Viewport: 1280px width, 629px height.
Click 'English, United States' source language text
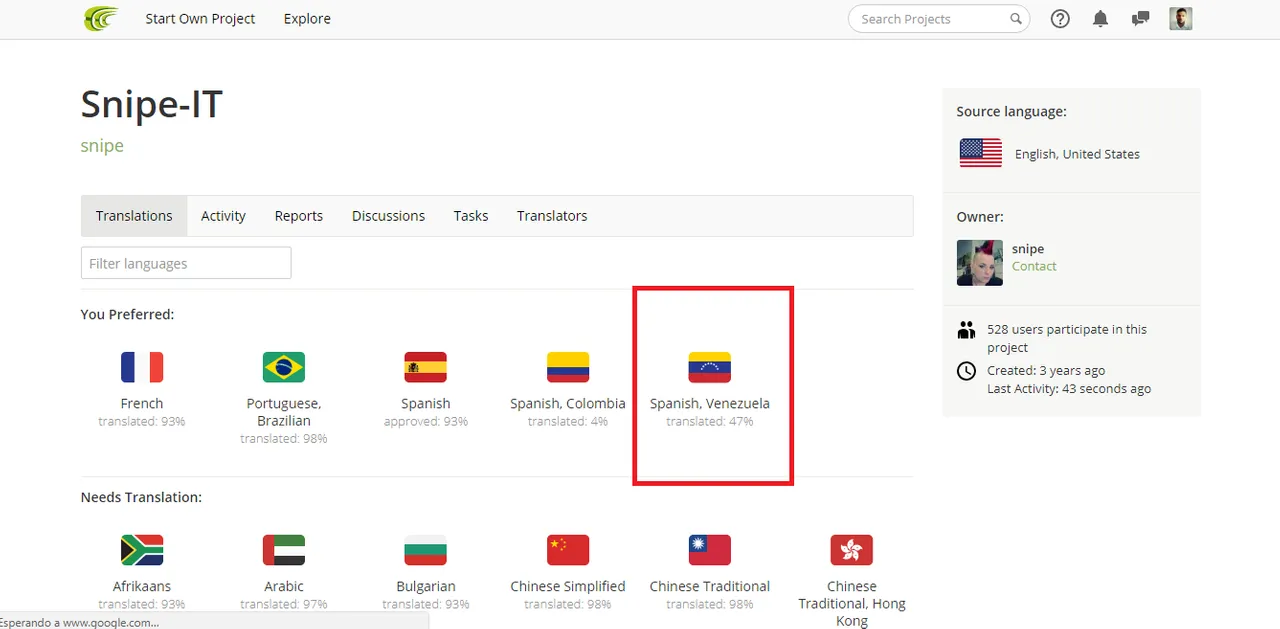pos(1077,154)
